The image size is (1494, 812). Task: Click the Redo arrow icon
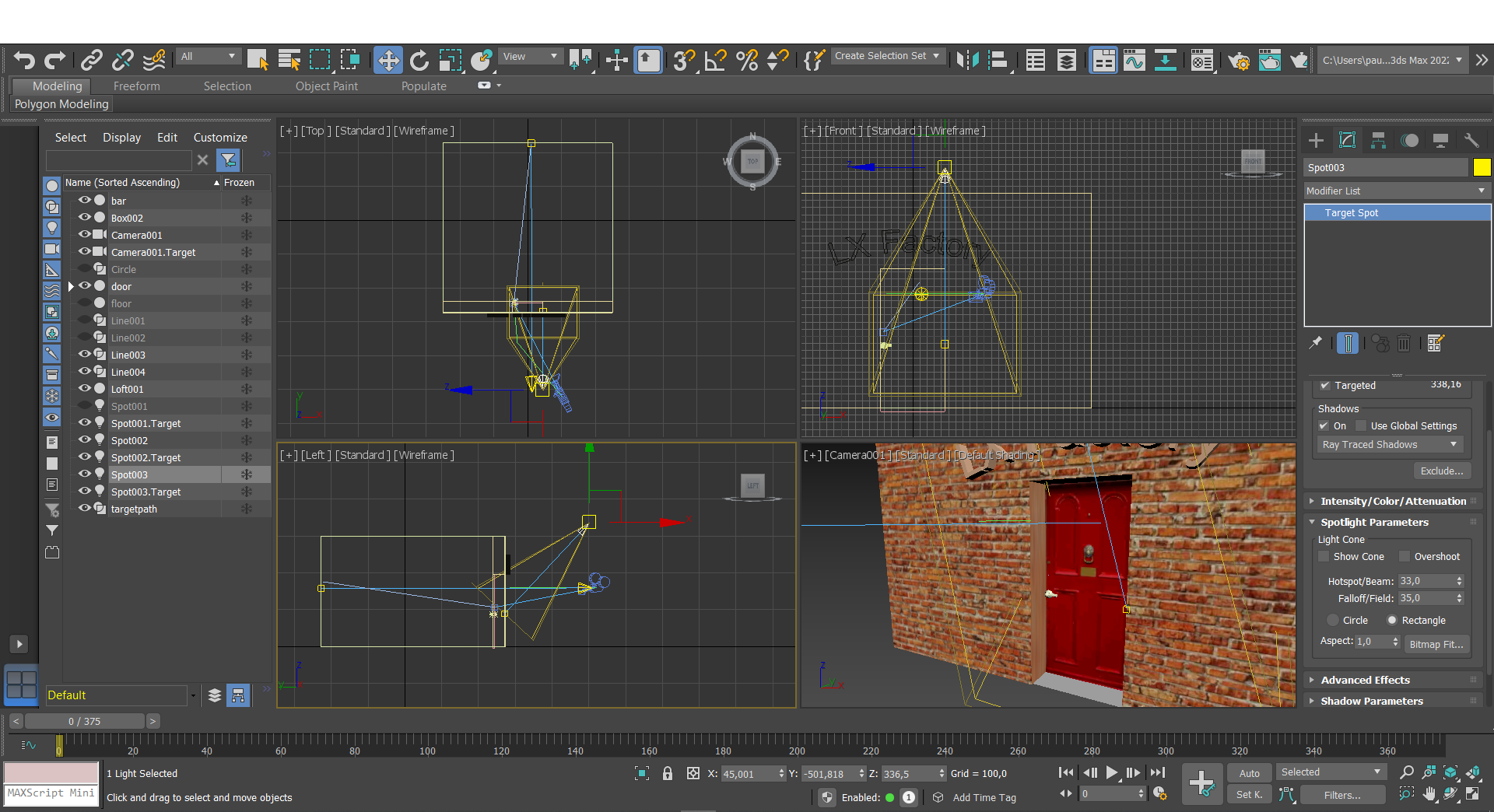[55, 60]
